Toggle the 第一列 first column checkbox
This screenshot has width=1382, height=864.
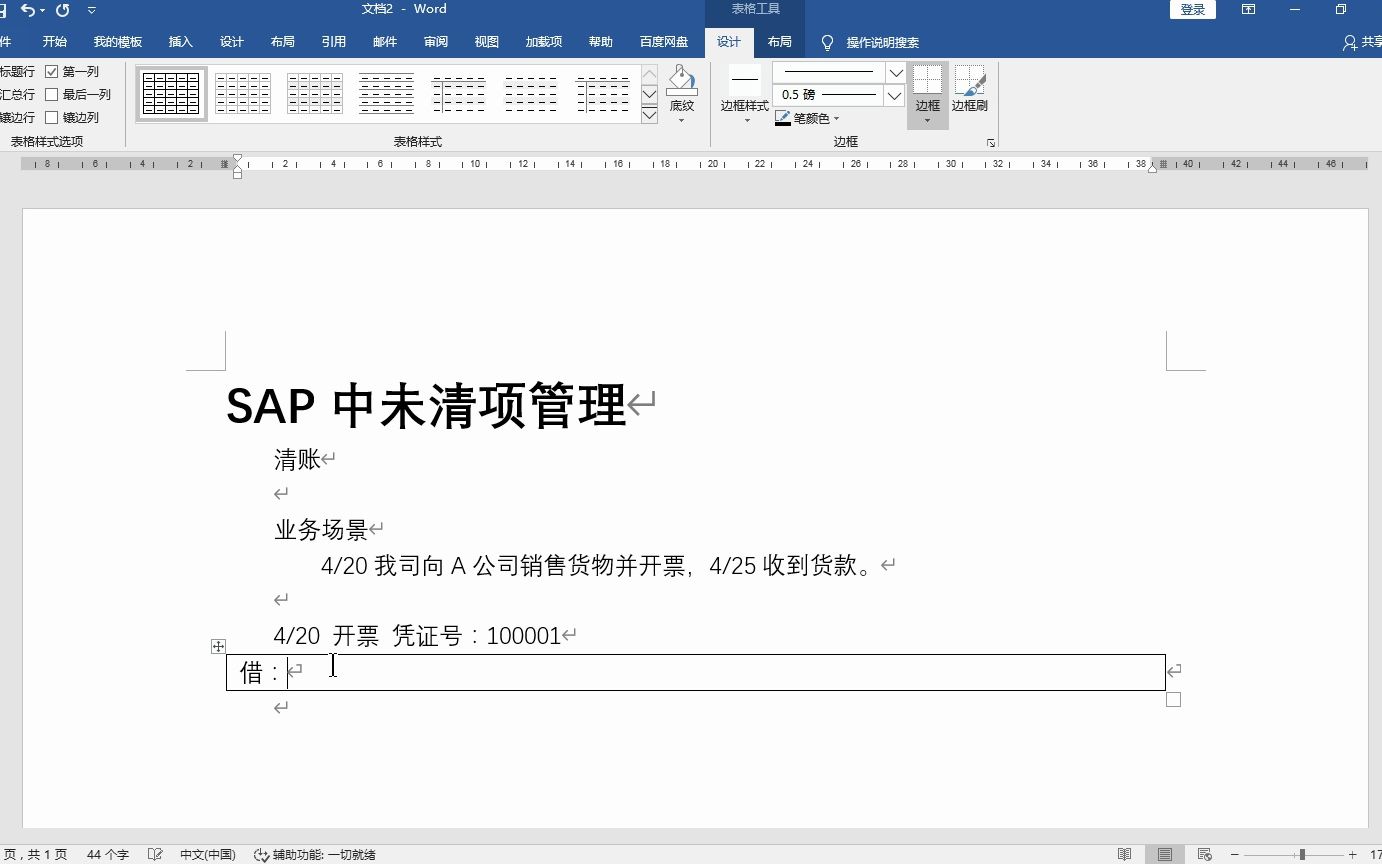(x=52, y=72)
